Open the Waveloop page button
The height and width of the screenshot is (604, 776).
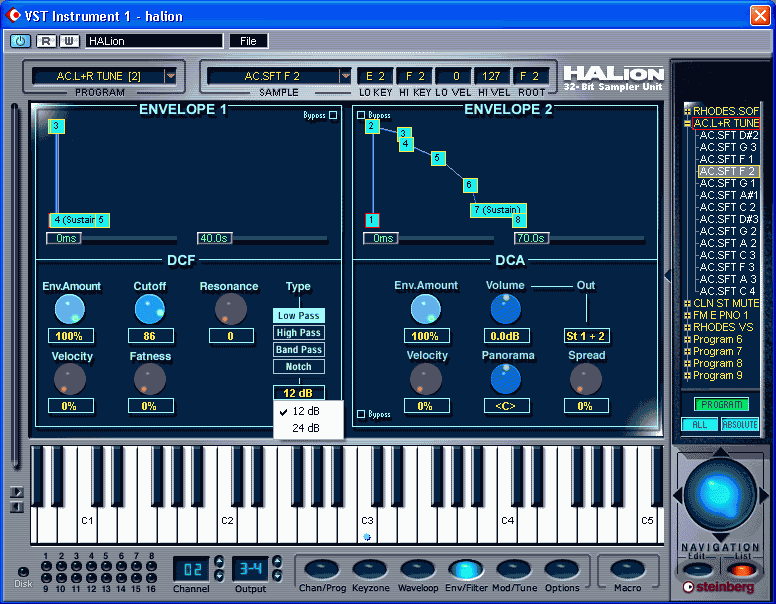(x=418, y=570)
